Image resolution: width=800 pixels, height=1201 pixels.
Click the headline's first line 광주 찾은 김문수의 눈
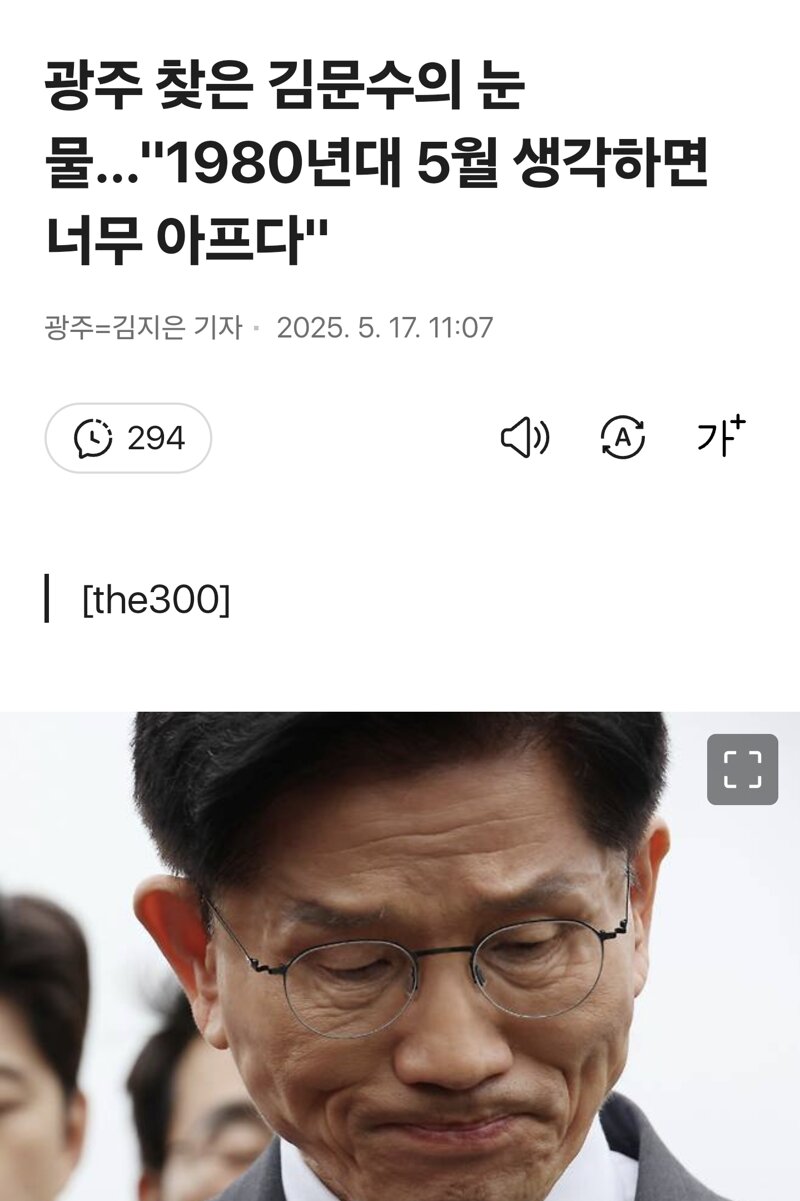tap(285, 91)
